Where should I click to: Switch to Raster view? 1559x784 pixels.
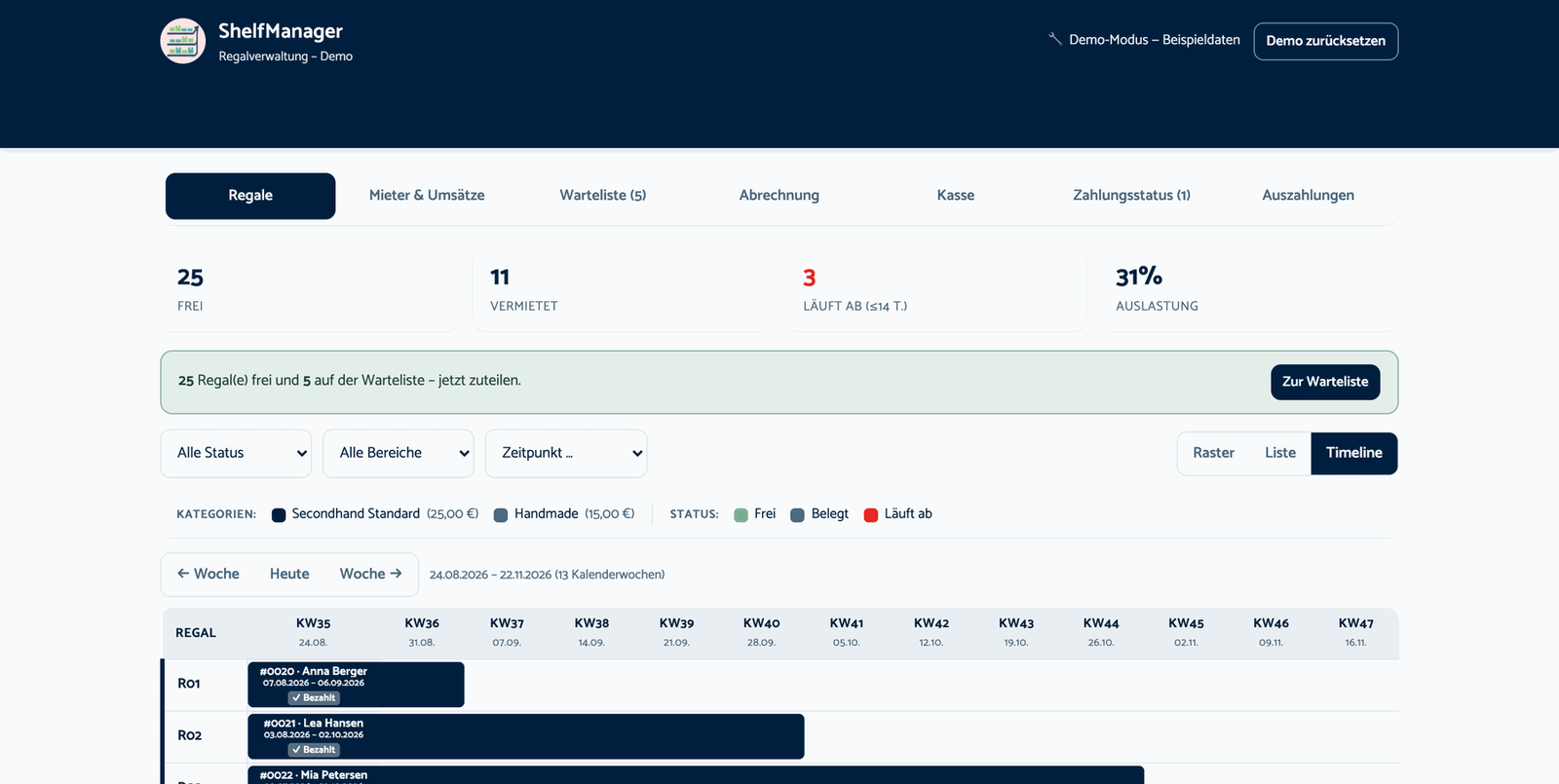[x=1213, y=454]
